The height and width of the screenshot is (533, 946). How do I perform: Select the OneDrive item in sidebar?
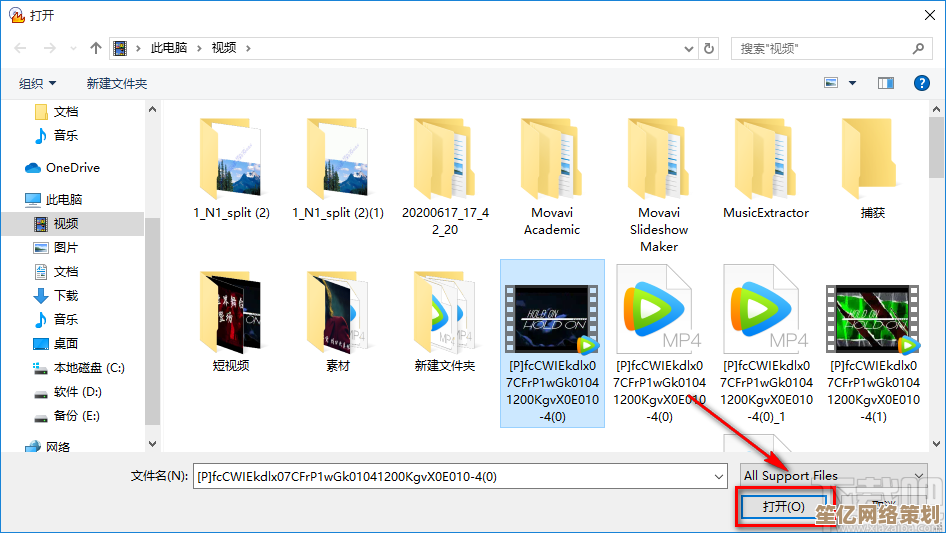tap(72, 168)
